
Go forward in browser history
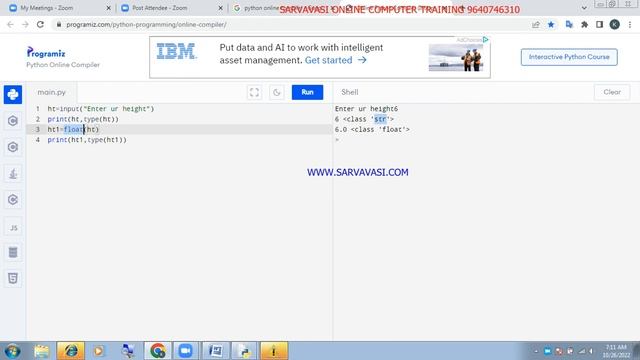point(25,24)
